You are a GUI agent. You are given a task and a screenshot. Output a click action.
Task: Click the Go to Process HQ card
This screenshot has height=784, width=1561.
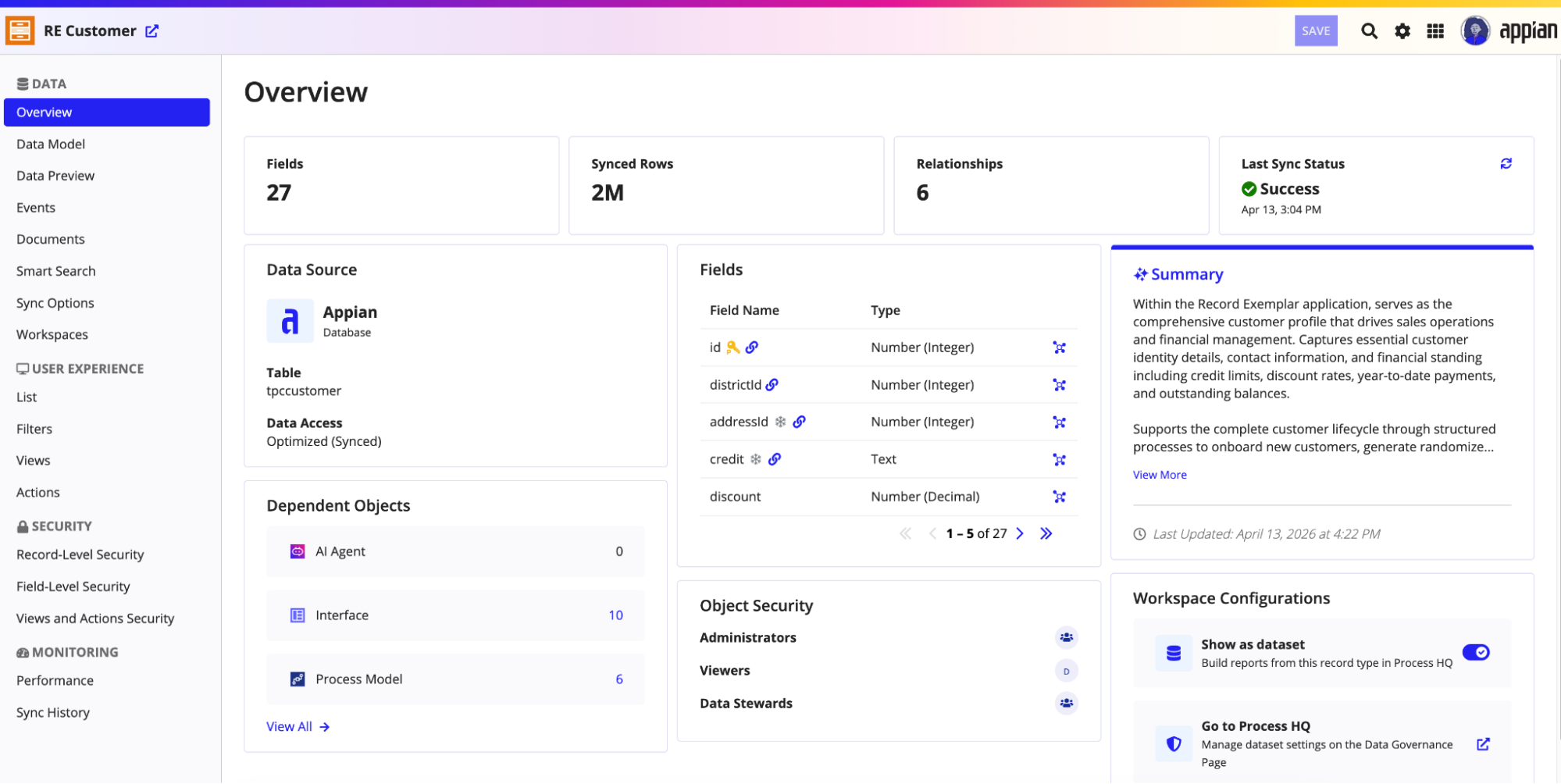pos(1322,743)
